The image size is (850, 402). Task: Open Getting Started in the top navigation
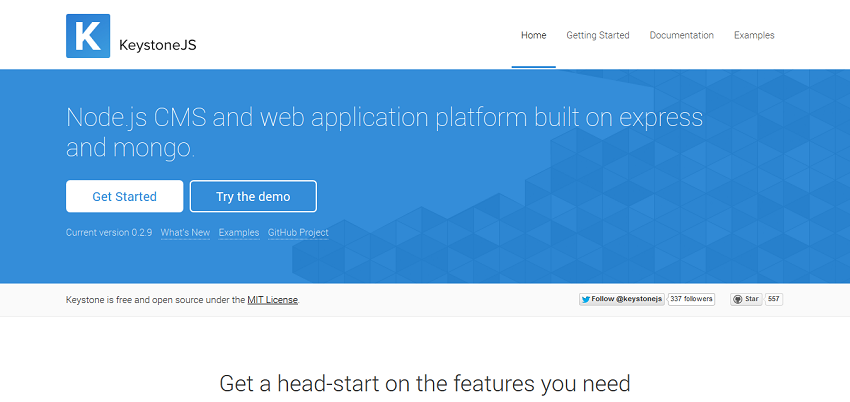[x=598, y=35]
